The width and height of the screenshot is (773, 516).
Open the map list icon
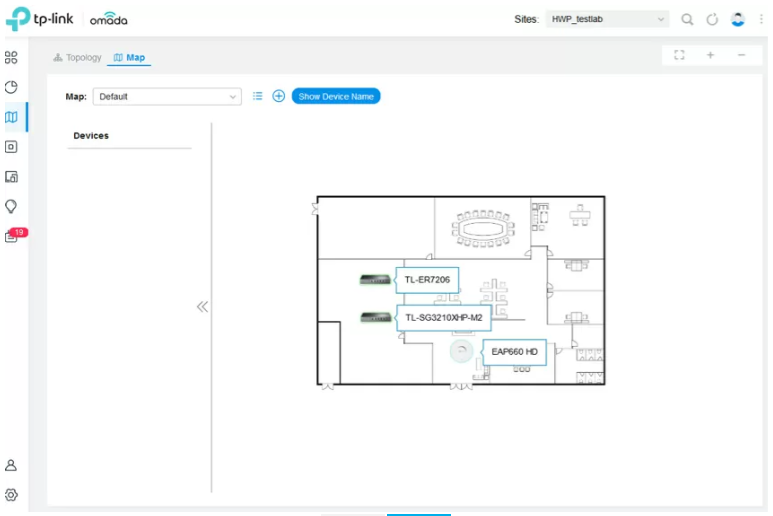tap(257, 96)
